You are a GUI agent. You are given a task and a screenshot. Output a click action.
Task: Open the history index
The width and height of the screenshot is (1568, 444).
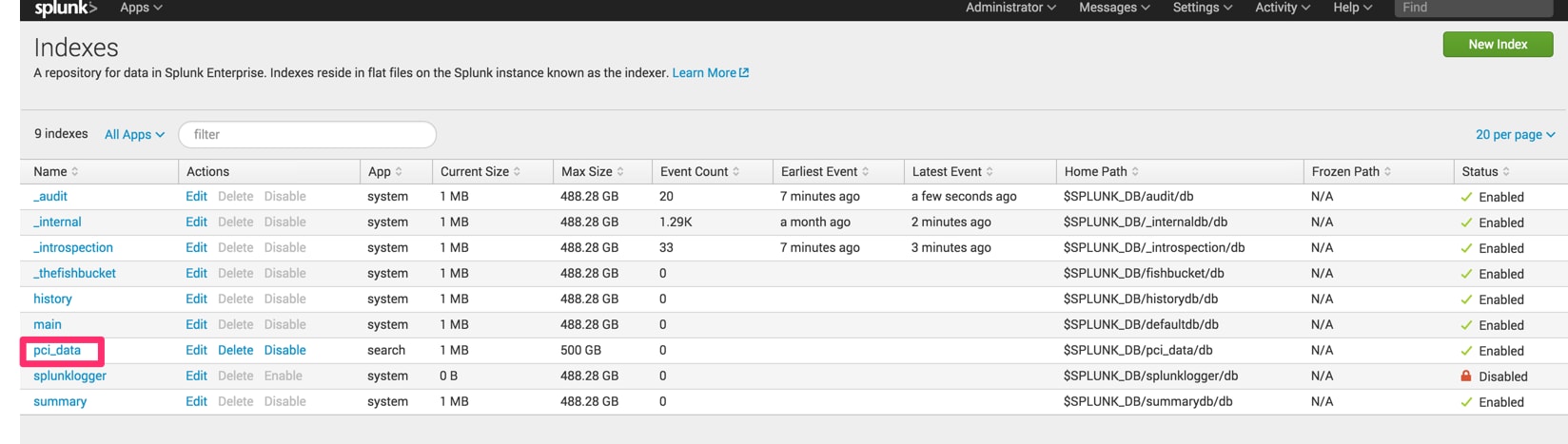(52, 299)
